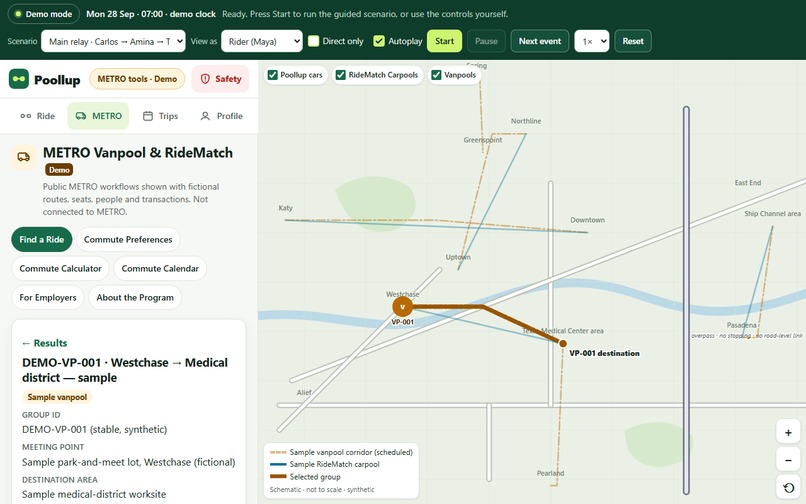Open Commute Preferences
Screen dimensions: 806x504
128,240
